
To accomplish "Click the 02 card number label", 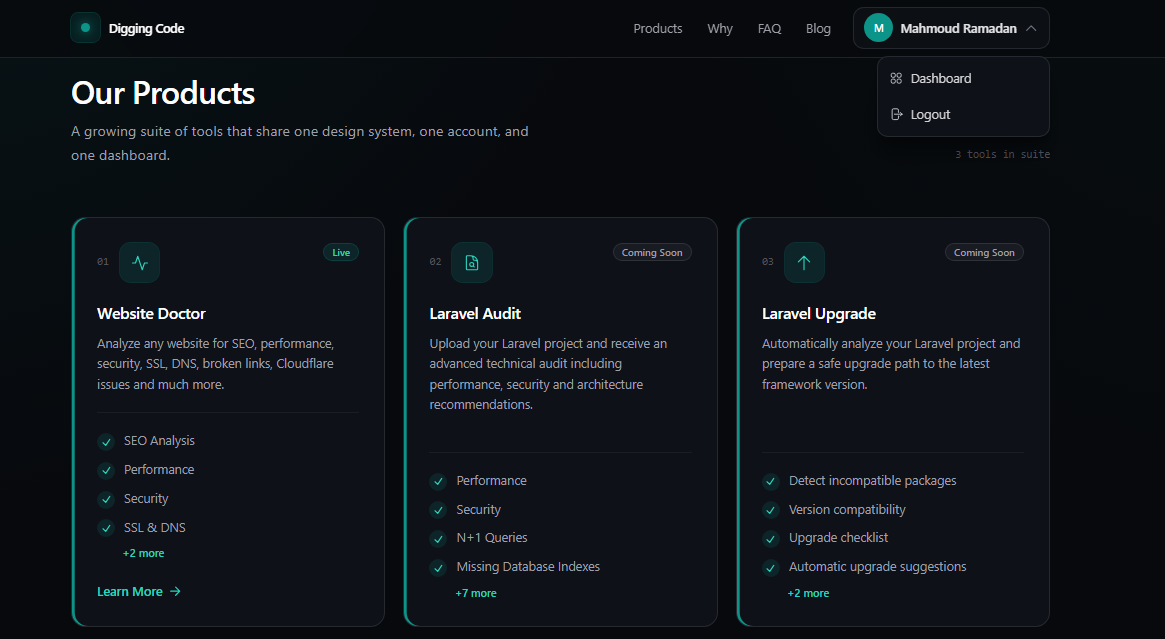I will coord(435,262).
